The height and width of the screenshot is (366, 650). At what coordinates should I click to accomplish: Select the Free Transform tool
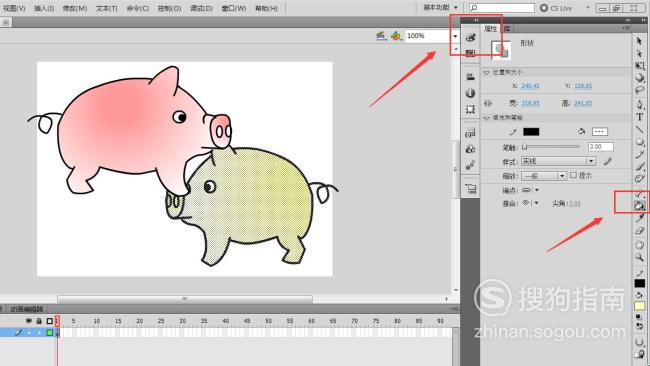(x=640, y=66)
